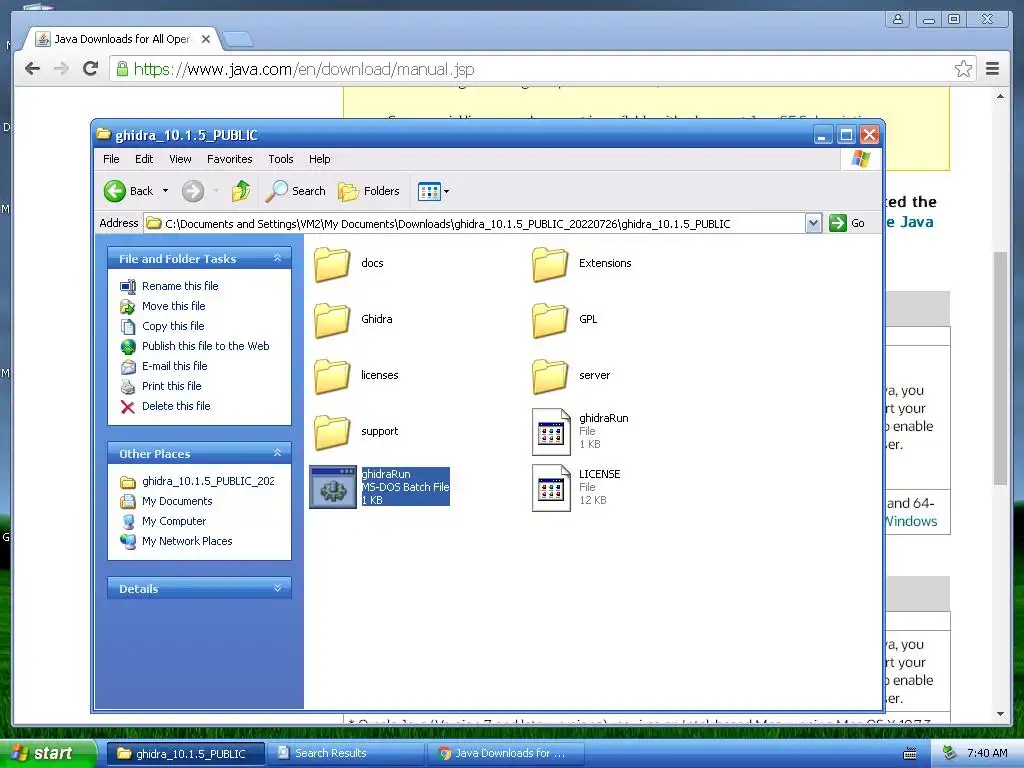Click Delete this file task

[x=176, y=406]
